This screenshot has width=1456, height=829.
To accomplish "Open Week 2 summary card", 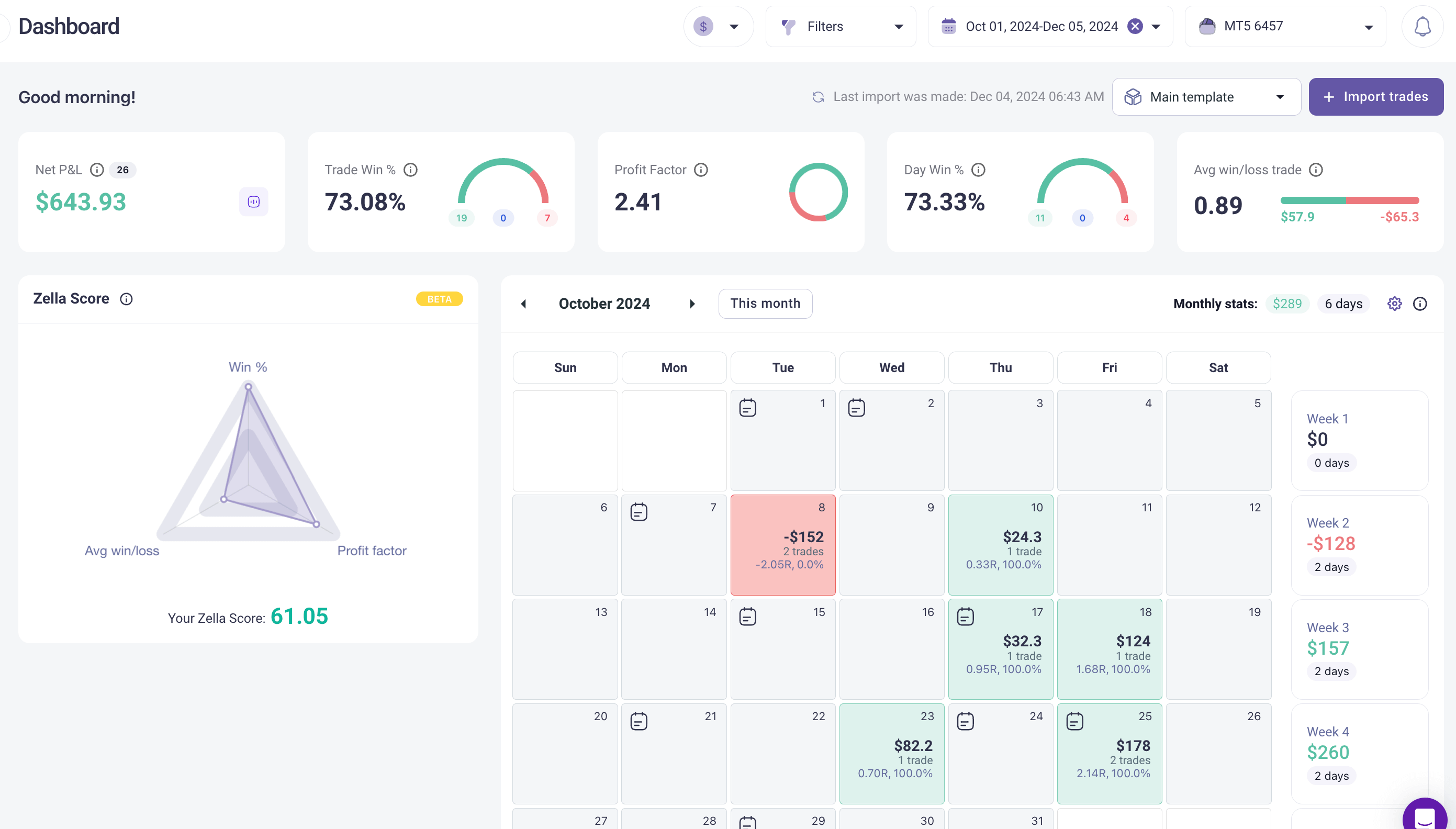I will point(1359,545).
